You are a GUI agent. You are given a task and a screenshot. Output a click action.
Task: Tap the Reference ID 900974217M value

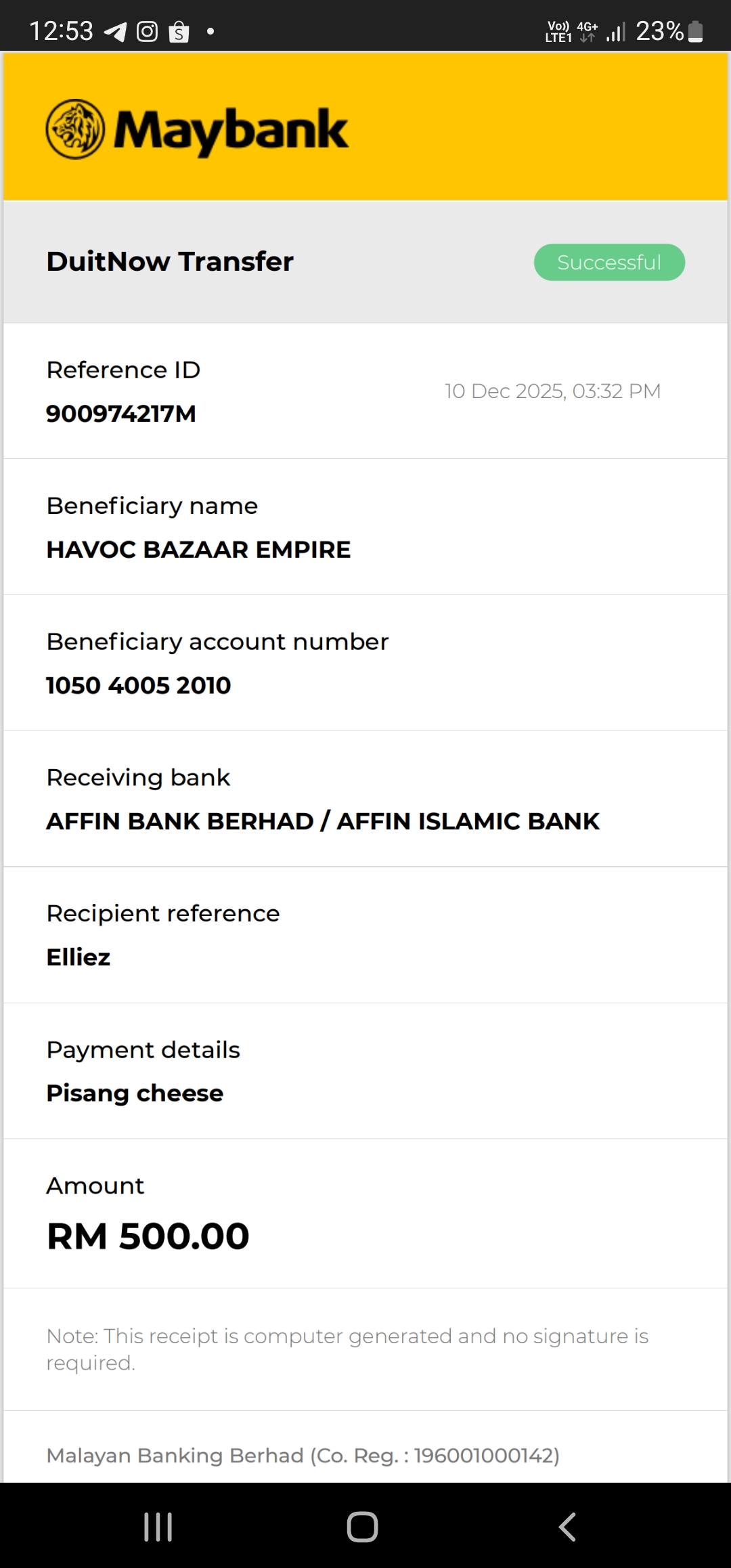[121, 414]
